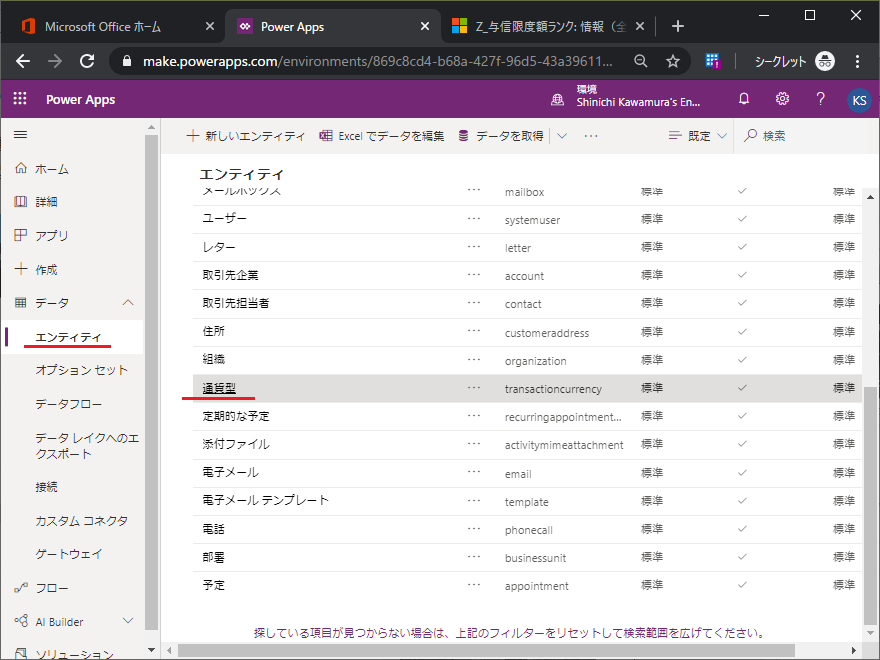Click the environment picker icon
The height and width of the screenshot is (660, 880).
(x=557, y=100)
